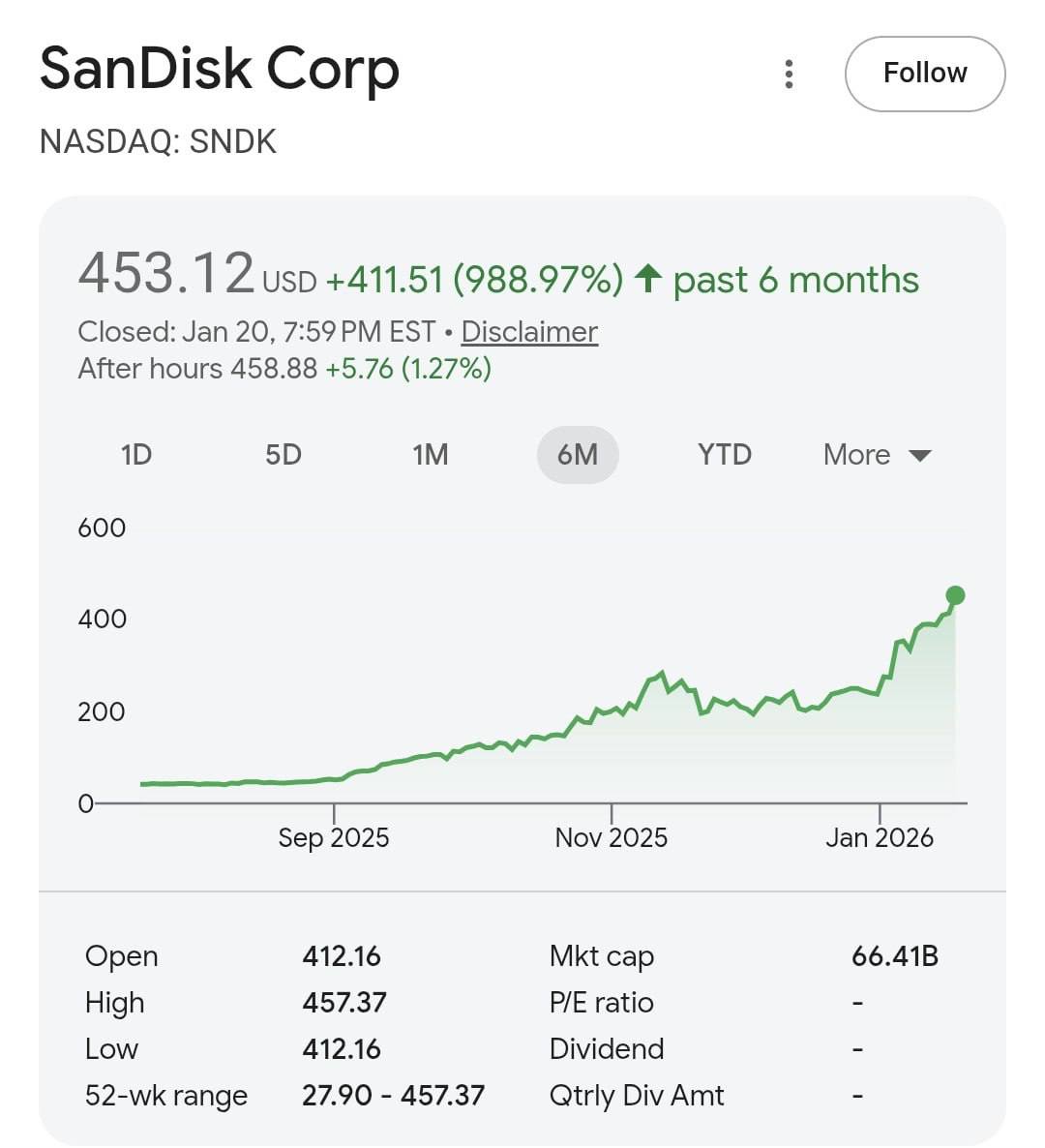Switch to the 1D chart view

[136, 454]
